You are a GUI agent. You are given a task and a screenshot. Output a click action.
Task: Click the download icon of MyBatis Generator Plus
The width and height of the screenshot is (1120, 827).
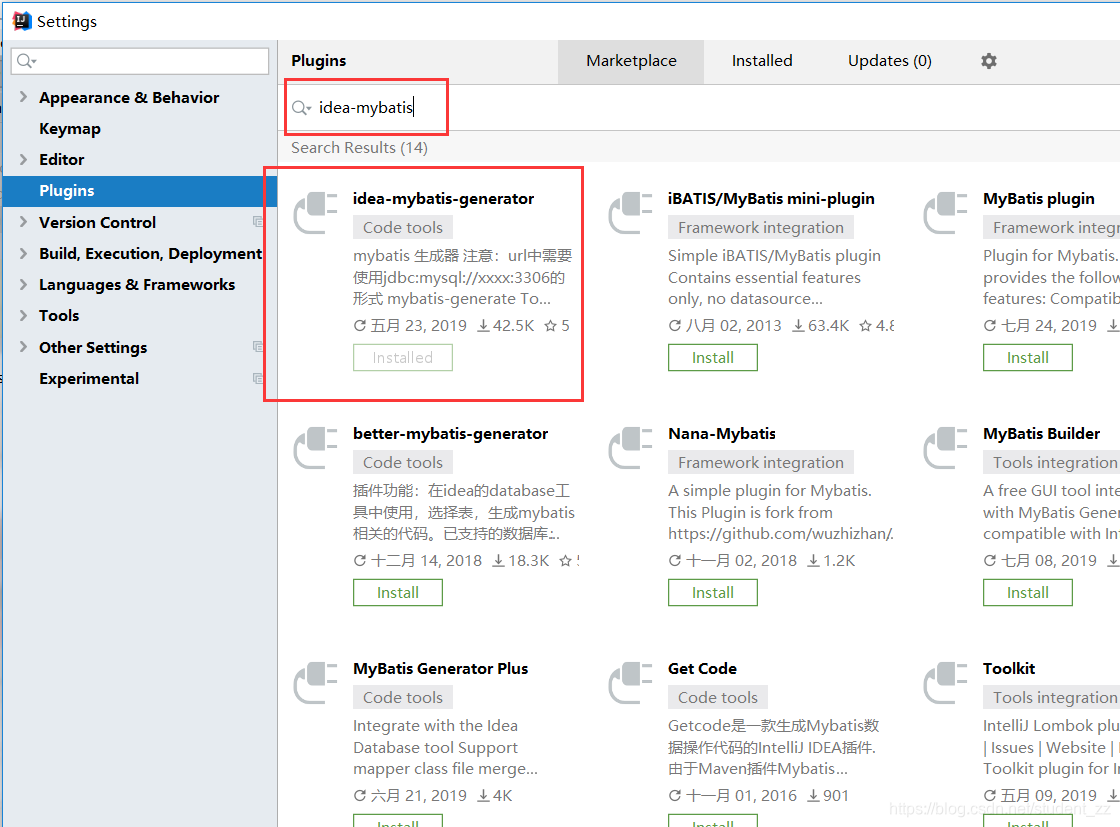(x=484, y=796)
